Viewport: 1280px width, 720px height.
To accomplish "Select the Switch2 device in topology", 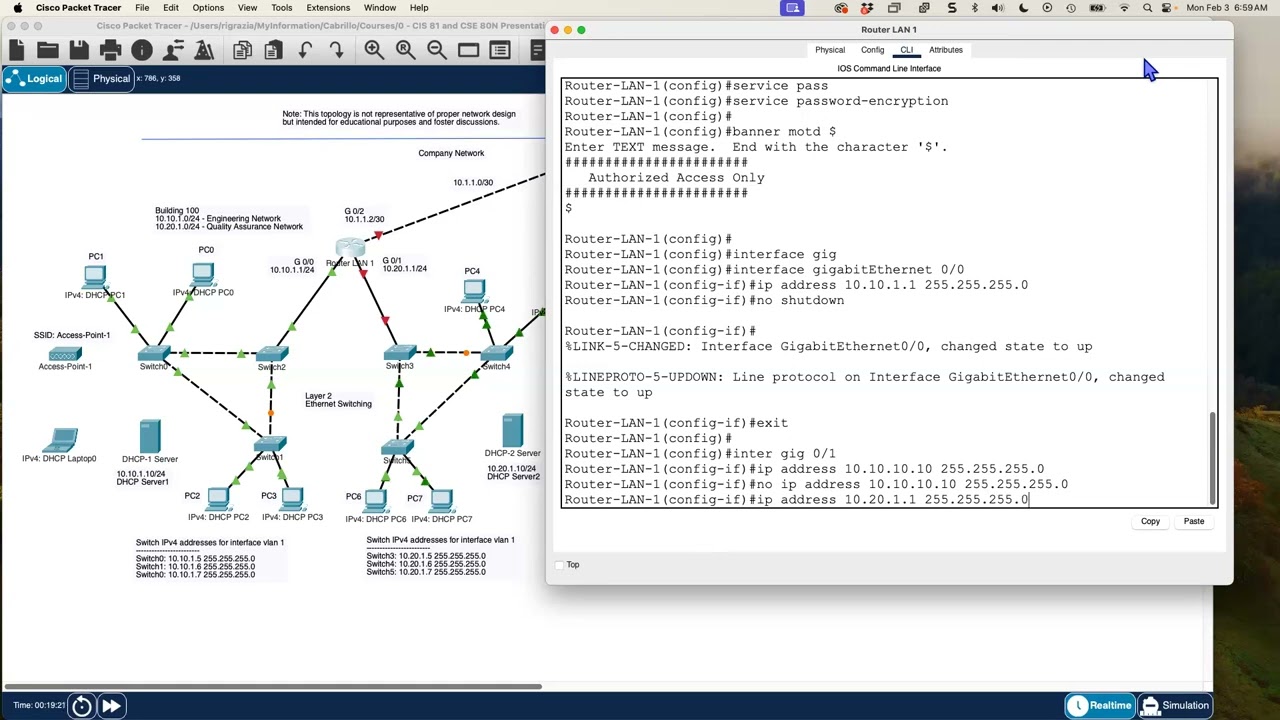I will click(x=271, y=354).
